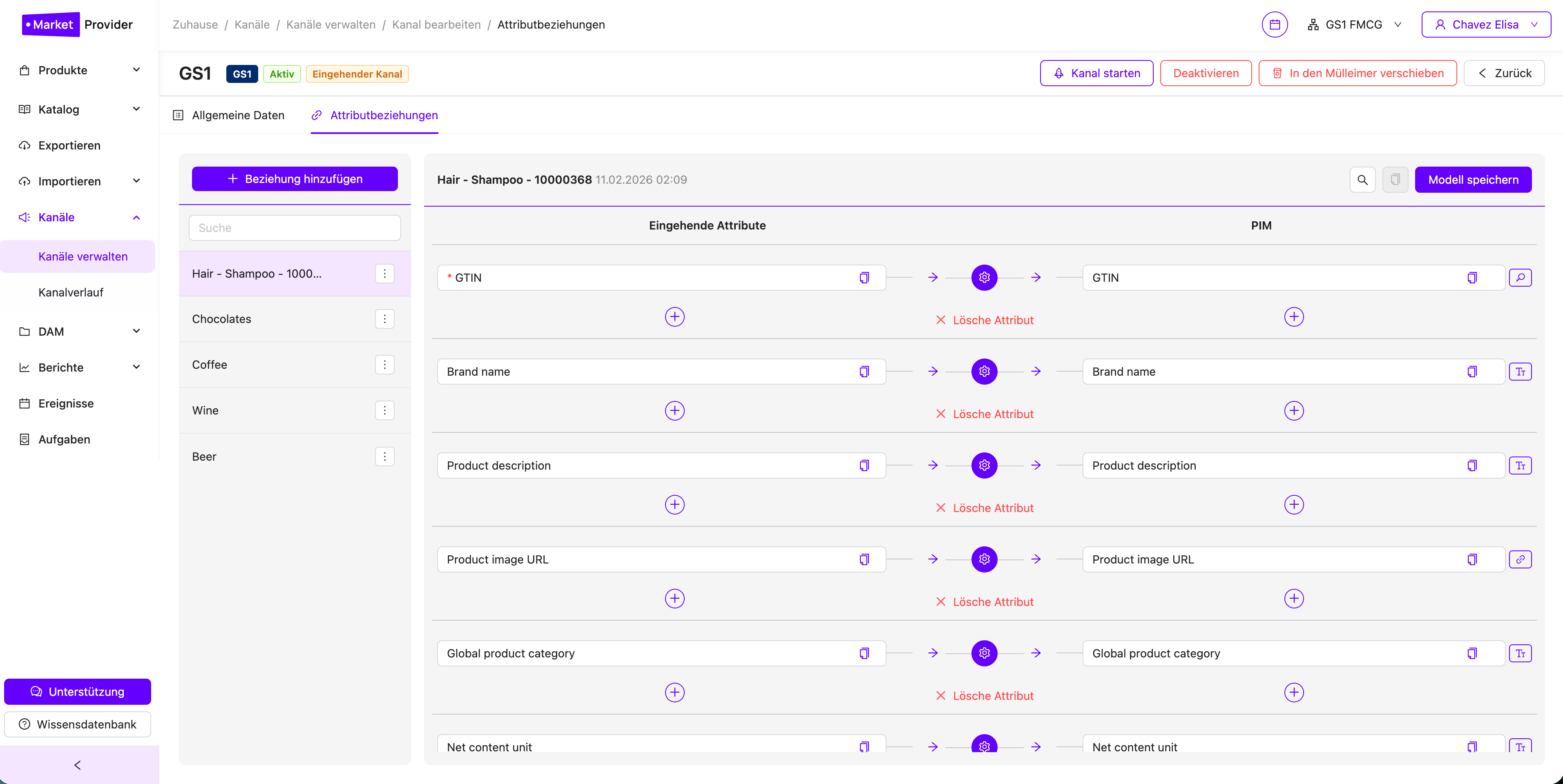Click the gear icon in the GTIN mapping row
The height and width of the screenshot is (784, 1563).
click(984, 278)
